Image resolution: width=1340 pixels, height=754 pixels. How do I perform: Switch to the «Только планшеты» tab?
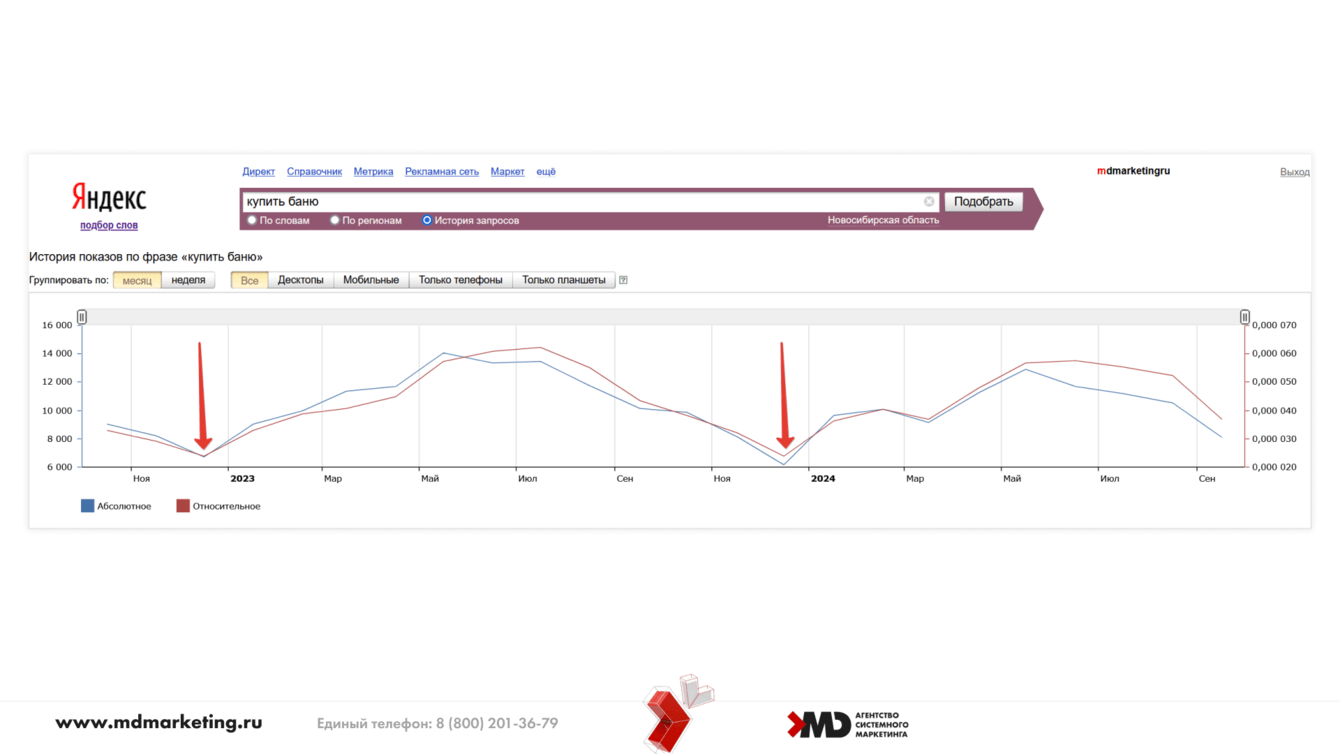point(564,280)
